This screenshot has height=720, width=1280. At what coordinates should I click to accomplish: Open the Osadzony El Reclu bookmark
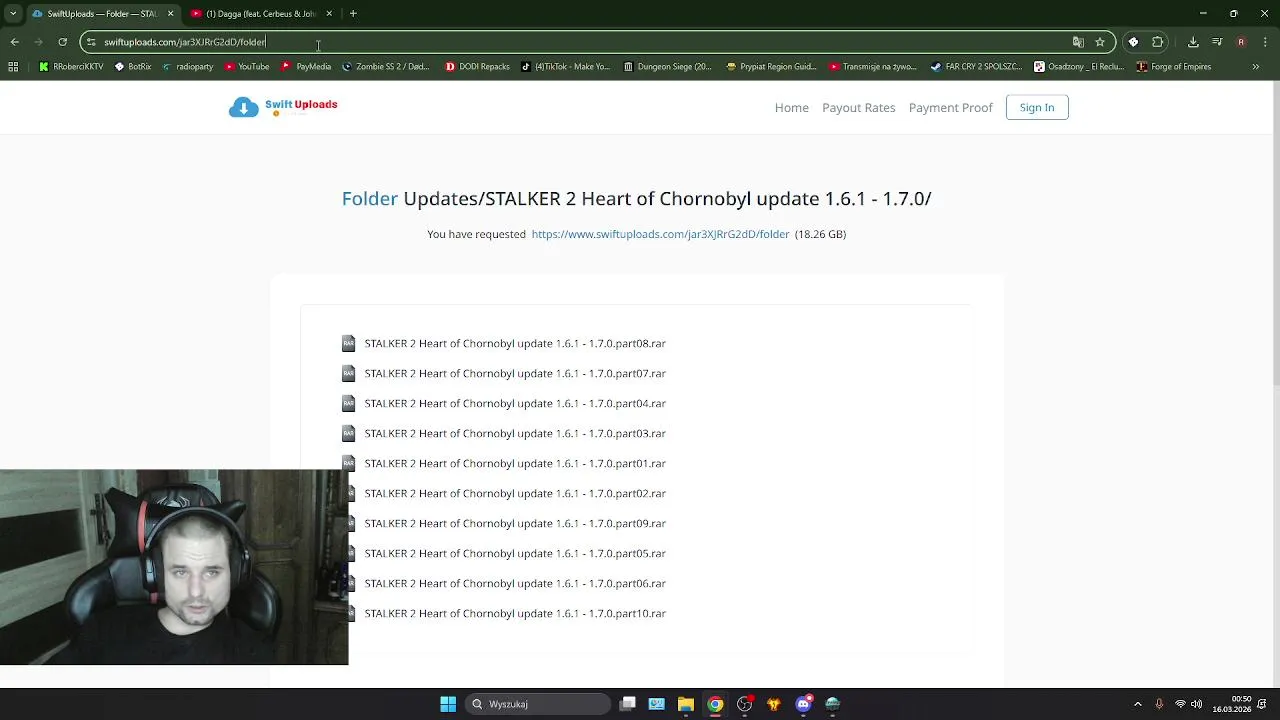click(x=1079, y=67)
